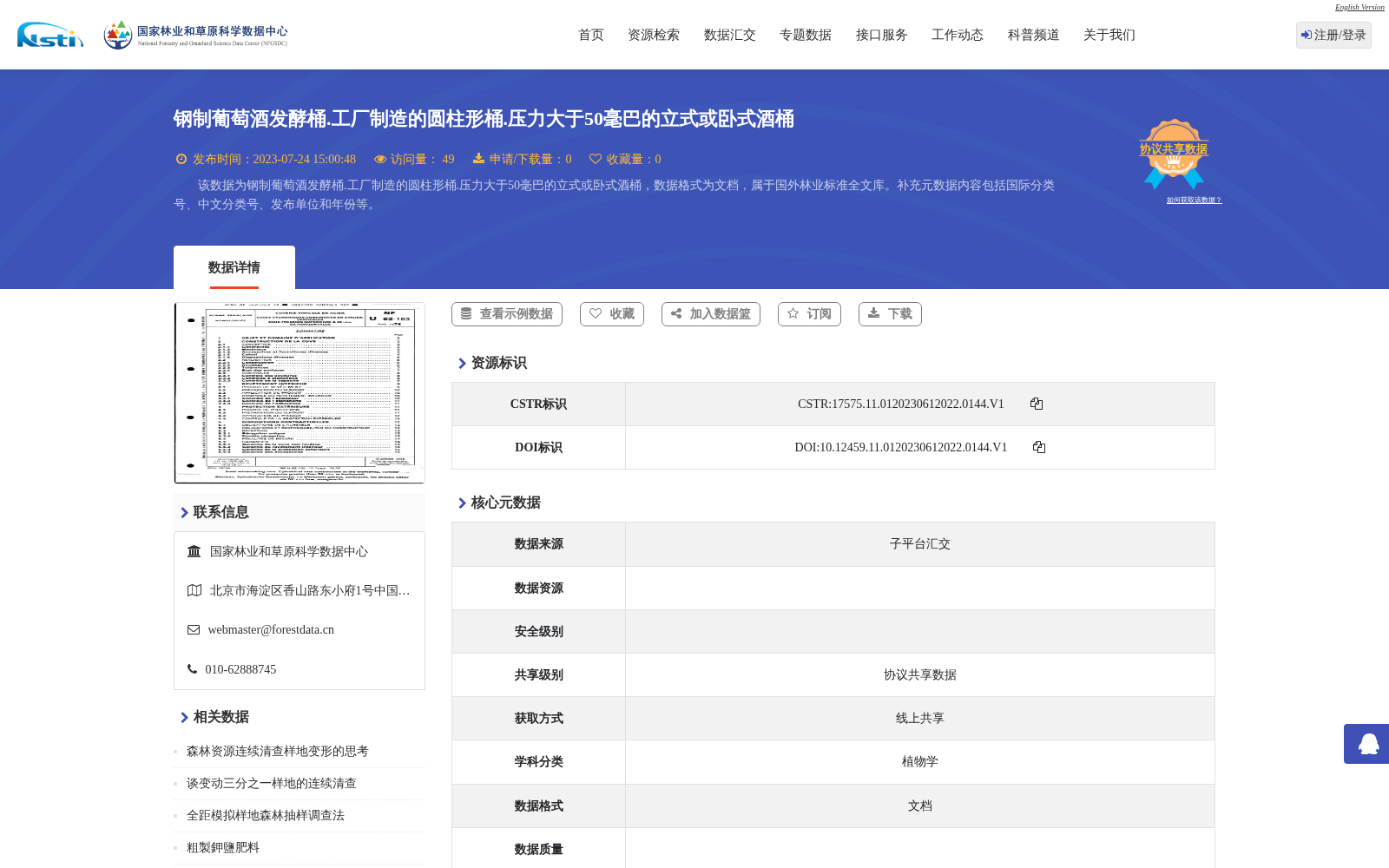The image size is (1389, 868).
Task: Click the address starting 北京市海淀区香山路
Action: tap(310, 591)
